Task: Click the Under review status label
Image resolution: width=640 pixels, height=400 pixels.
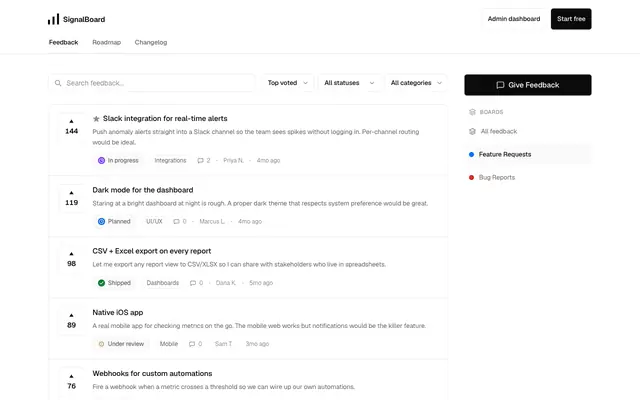Action: point(126,344)
